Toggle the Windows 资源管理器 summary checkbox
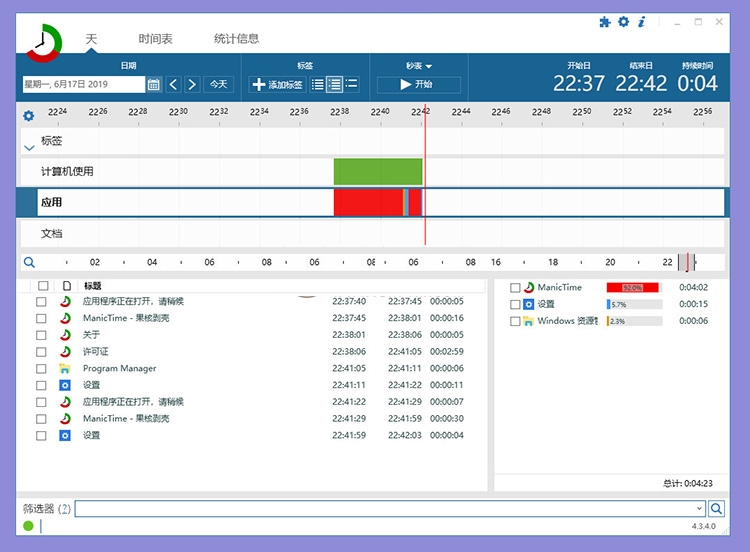Screen dimensions: 750x552 (515, 322)
